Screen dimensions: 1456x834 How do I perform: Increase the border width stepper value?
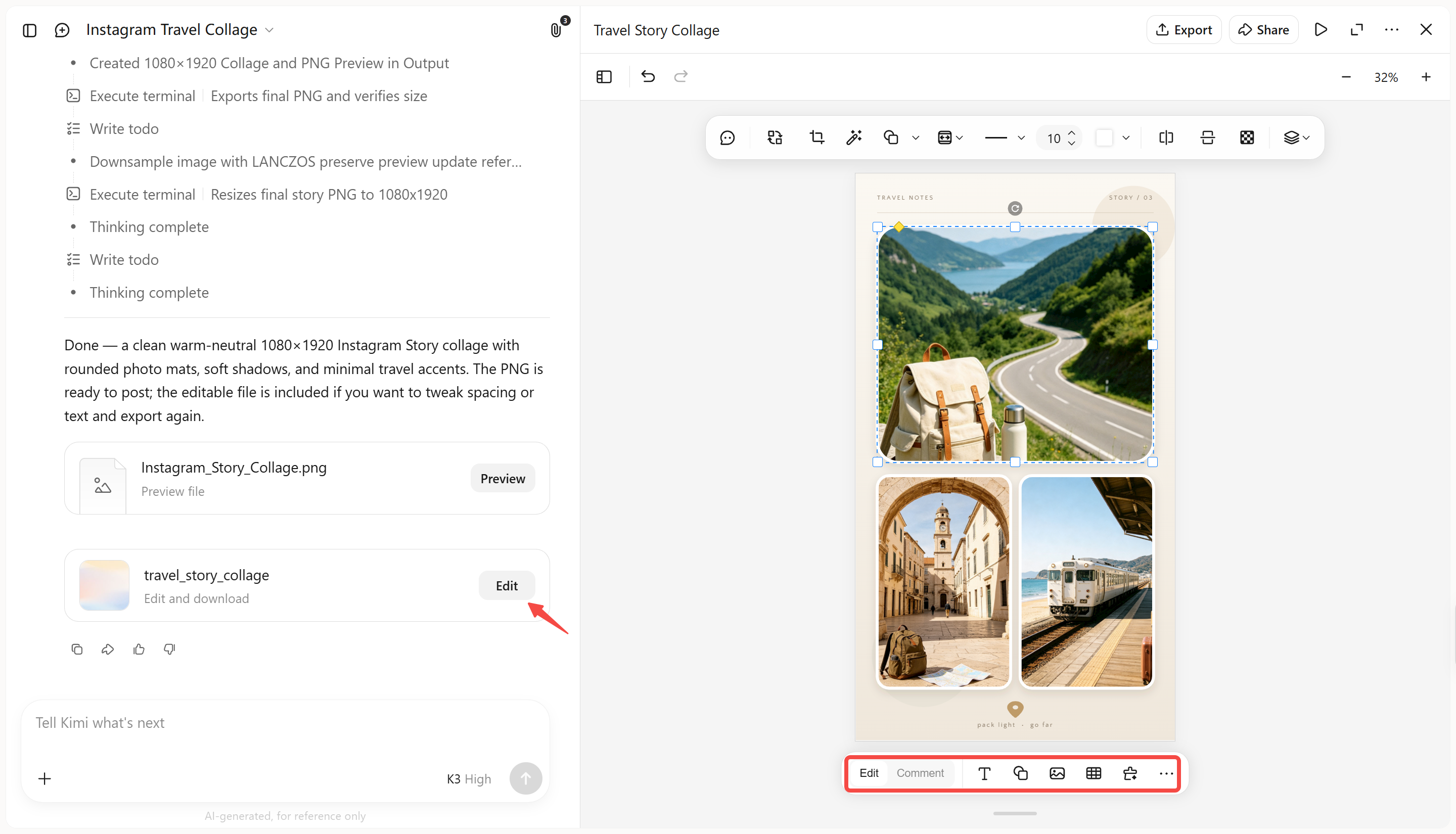pyautogui.click(x=1072, y=132)
